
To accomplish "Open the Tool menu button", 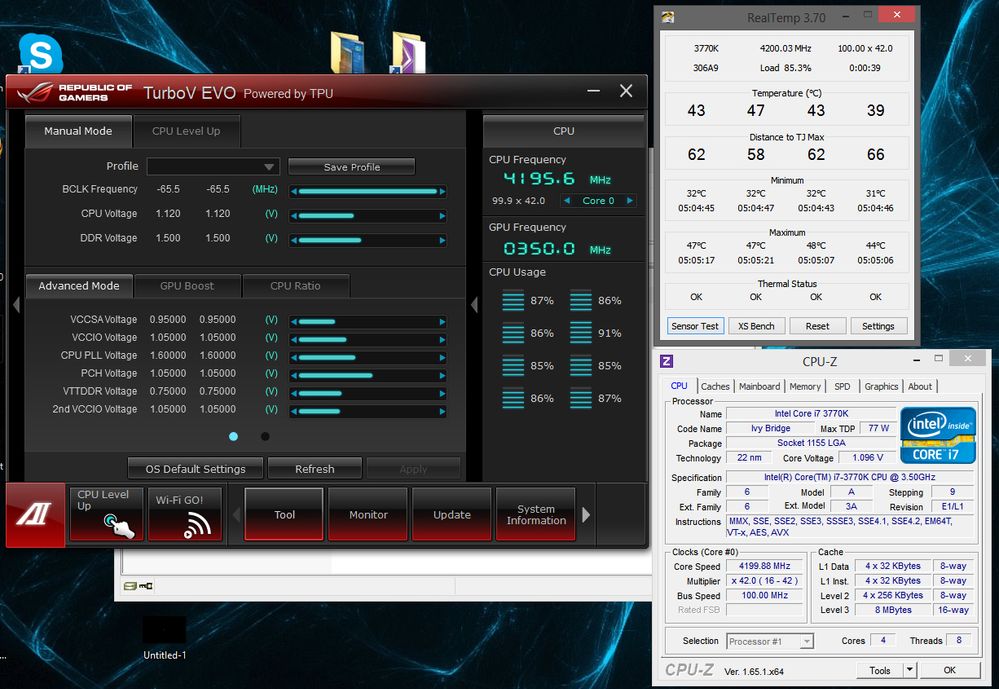I will (284, 514).
